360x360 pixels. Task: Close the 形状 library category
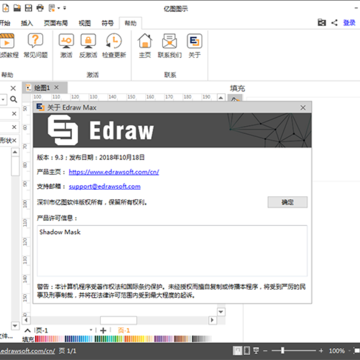(x=14, y=140)
